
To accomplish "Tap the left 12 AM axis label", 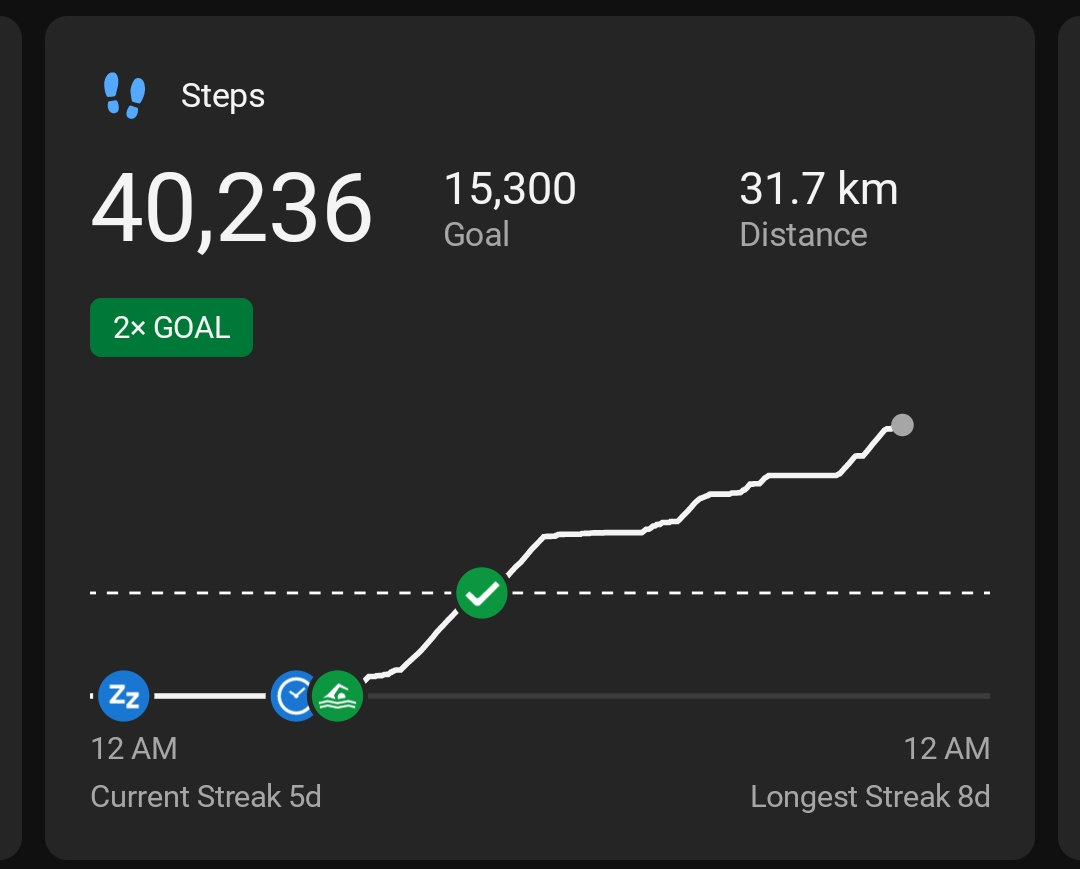I will (134, 748).
